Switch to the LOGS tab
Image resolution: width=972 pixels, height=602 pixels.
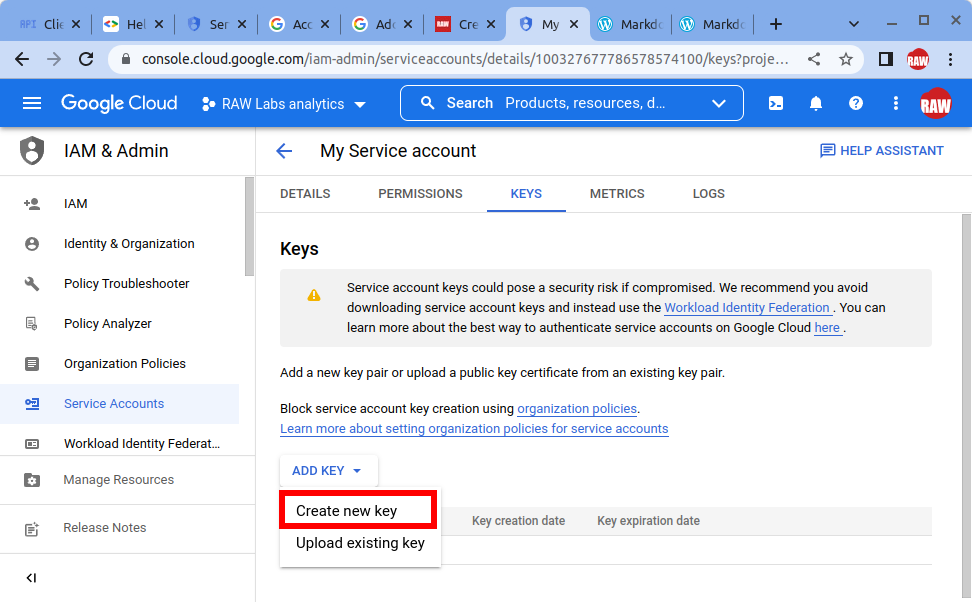[x=709, y=193]
